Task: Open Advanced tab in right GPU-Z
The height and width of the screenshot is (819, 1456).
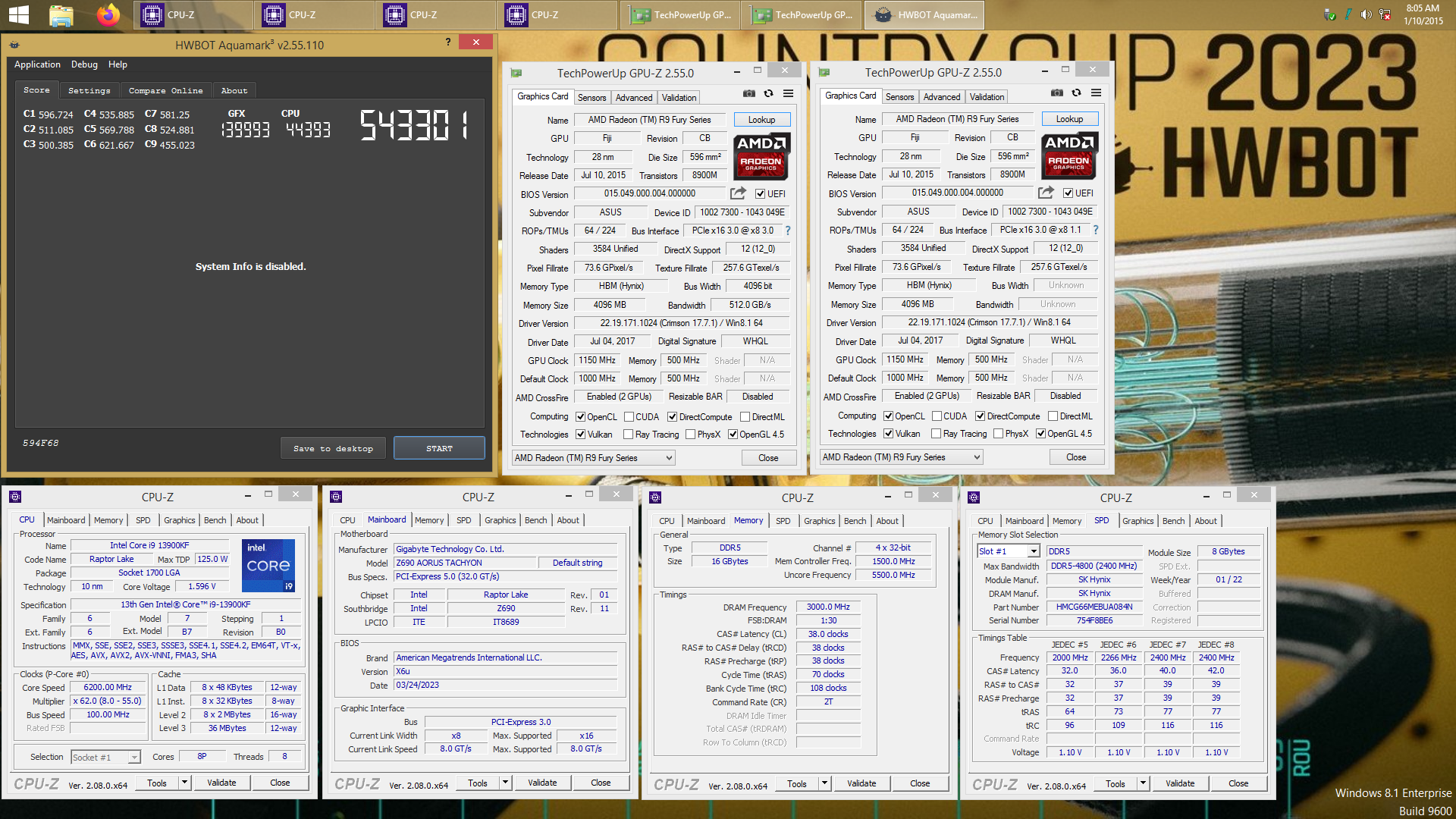Action: tap(942, 97)
